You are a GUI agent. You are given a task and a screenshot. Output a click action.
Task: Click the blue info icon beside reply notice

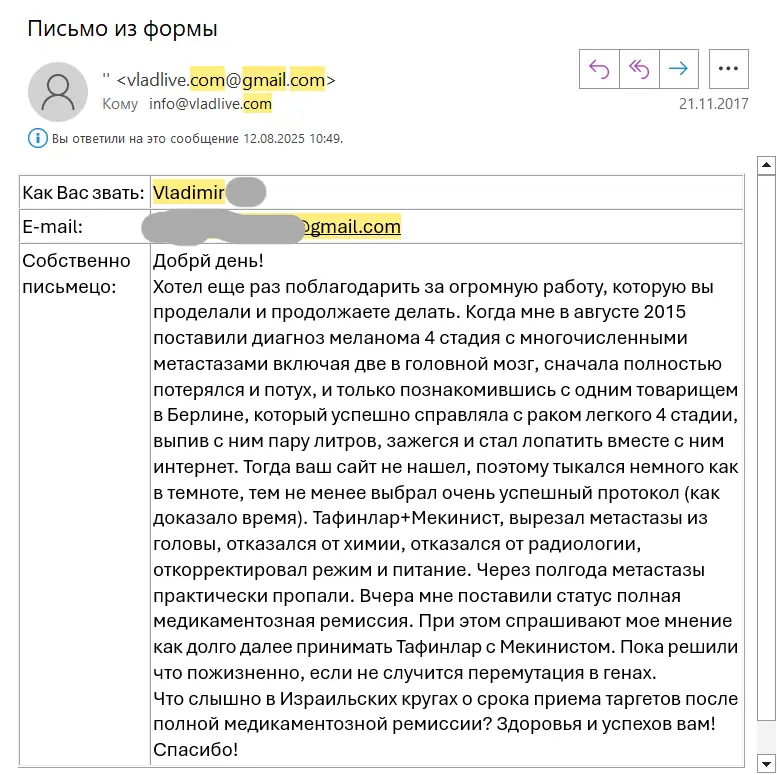(38, 138)
